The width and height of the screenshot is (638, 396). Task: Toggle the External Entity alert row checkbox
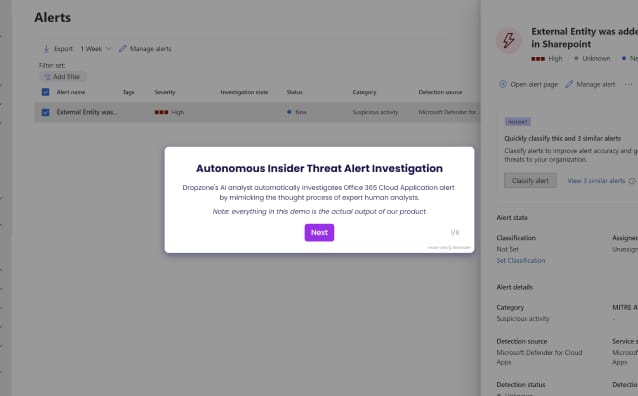(x=46, y=112)
